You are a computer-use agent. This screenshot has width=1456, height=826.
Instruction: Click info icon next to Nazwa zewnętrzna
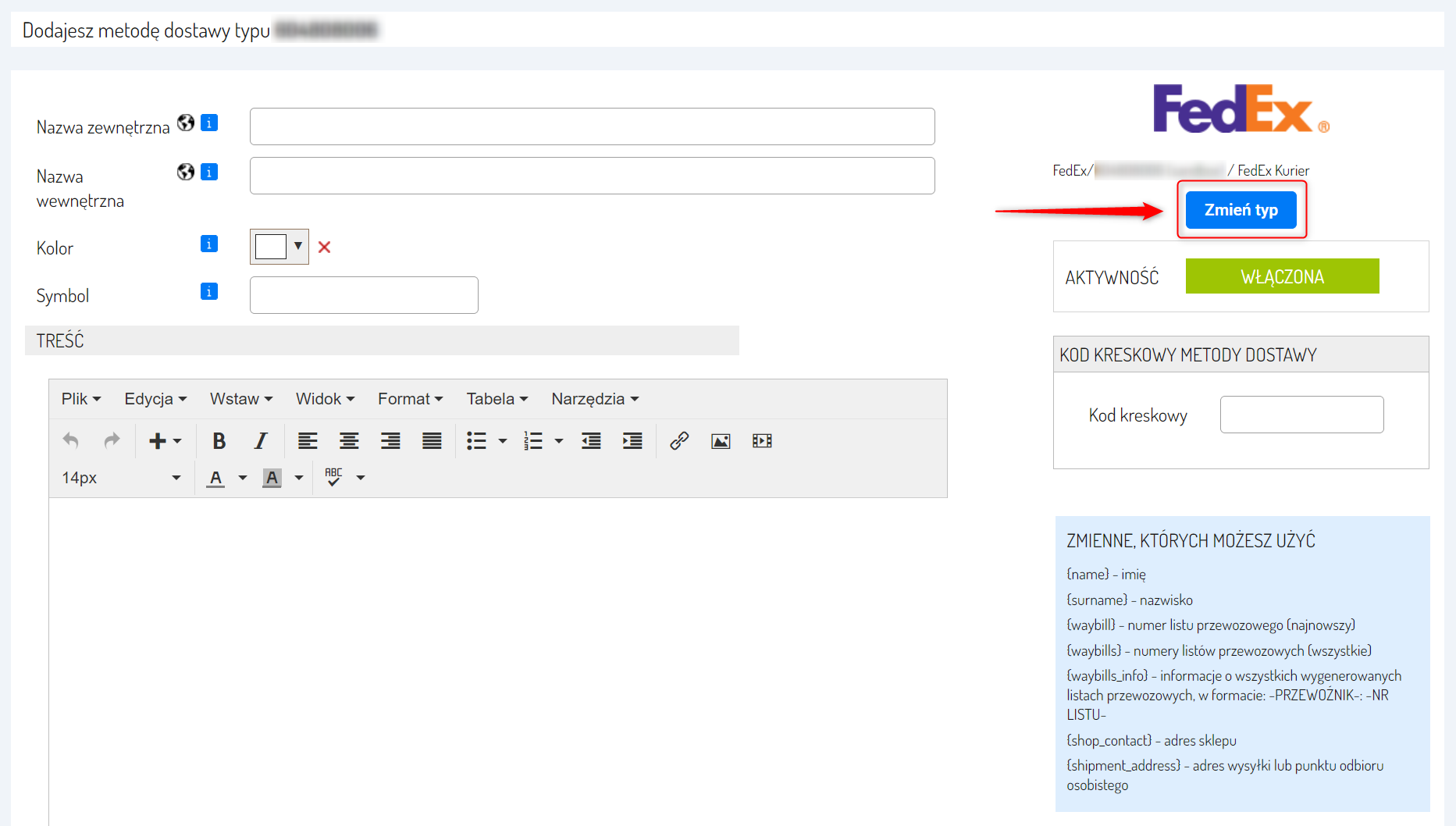point(209,123)
